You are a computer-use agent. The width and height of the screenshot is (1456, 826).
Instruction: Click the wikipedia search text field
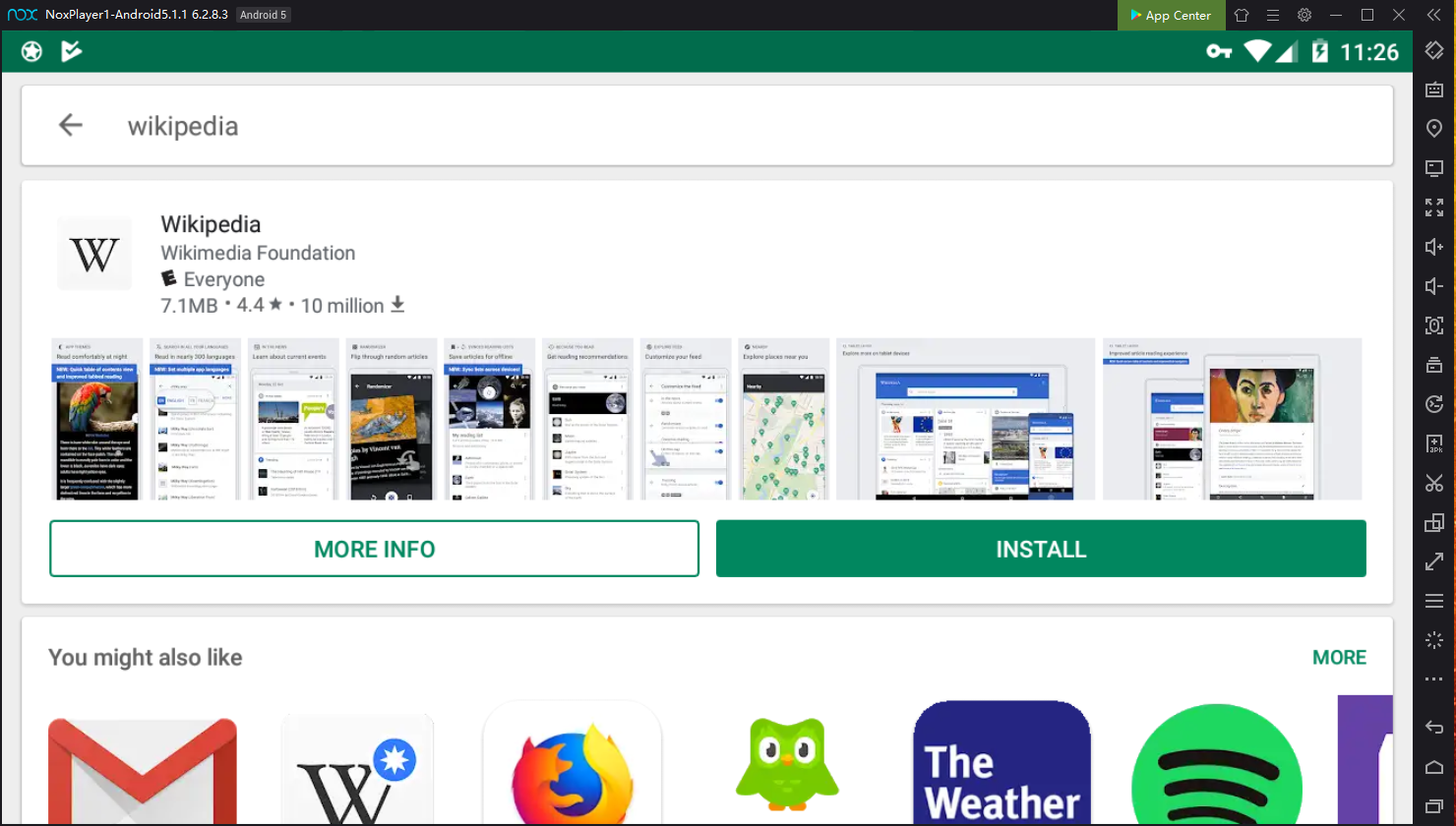click(689, 126)
